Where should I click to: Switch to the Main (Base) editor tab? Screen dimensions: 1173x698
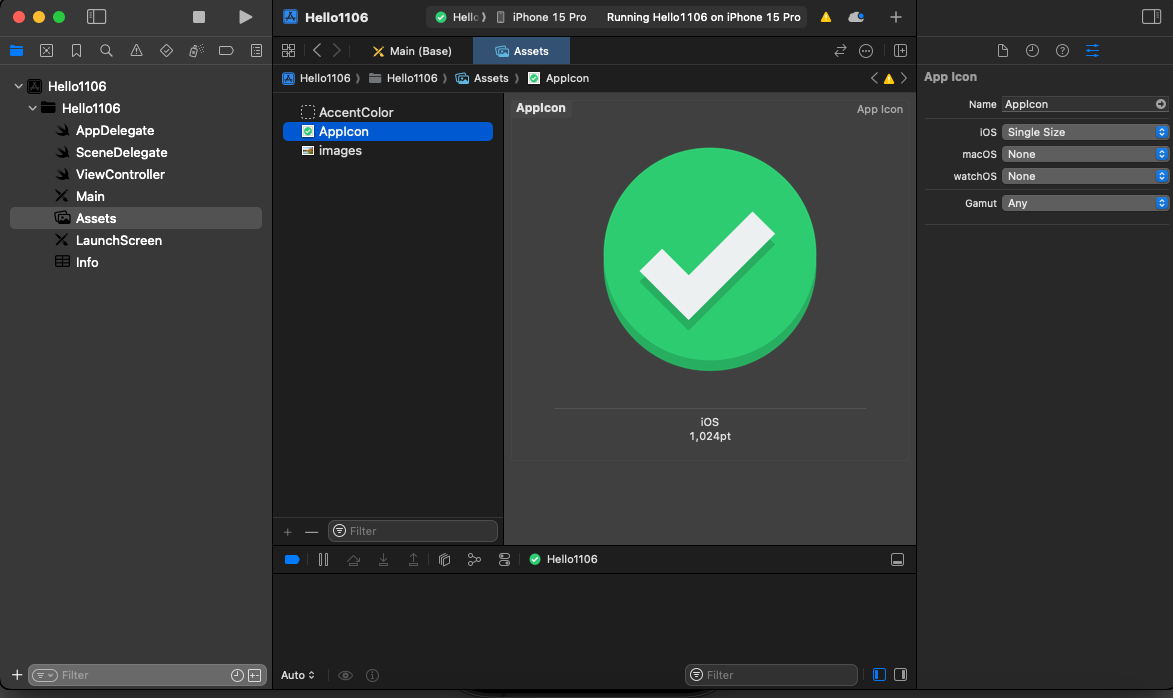pyautogui.click(x=411, y=51)
